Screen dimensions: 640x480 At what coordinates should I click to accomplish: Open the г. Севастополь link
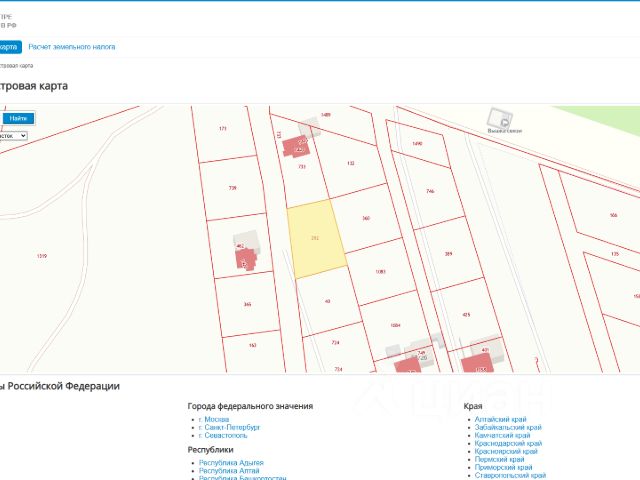click(x=223, y=435)
